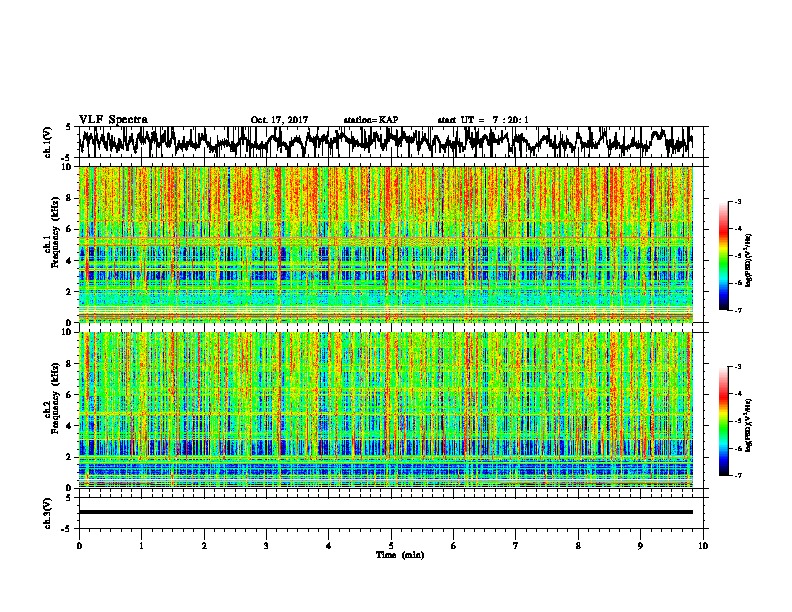Click the flat ch.3 voltage line
The height and width of the screenshot is (612, 792).
tap(386, 512)
